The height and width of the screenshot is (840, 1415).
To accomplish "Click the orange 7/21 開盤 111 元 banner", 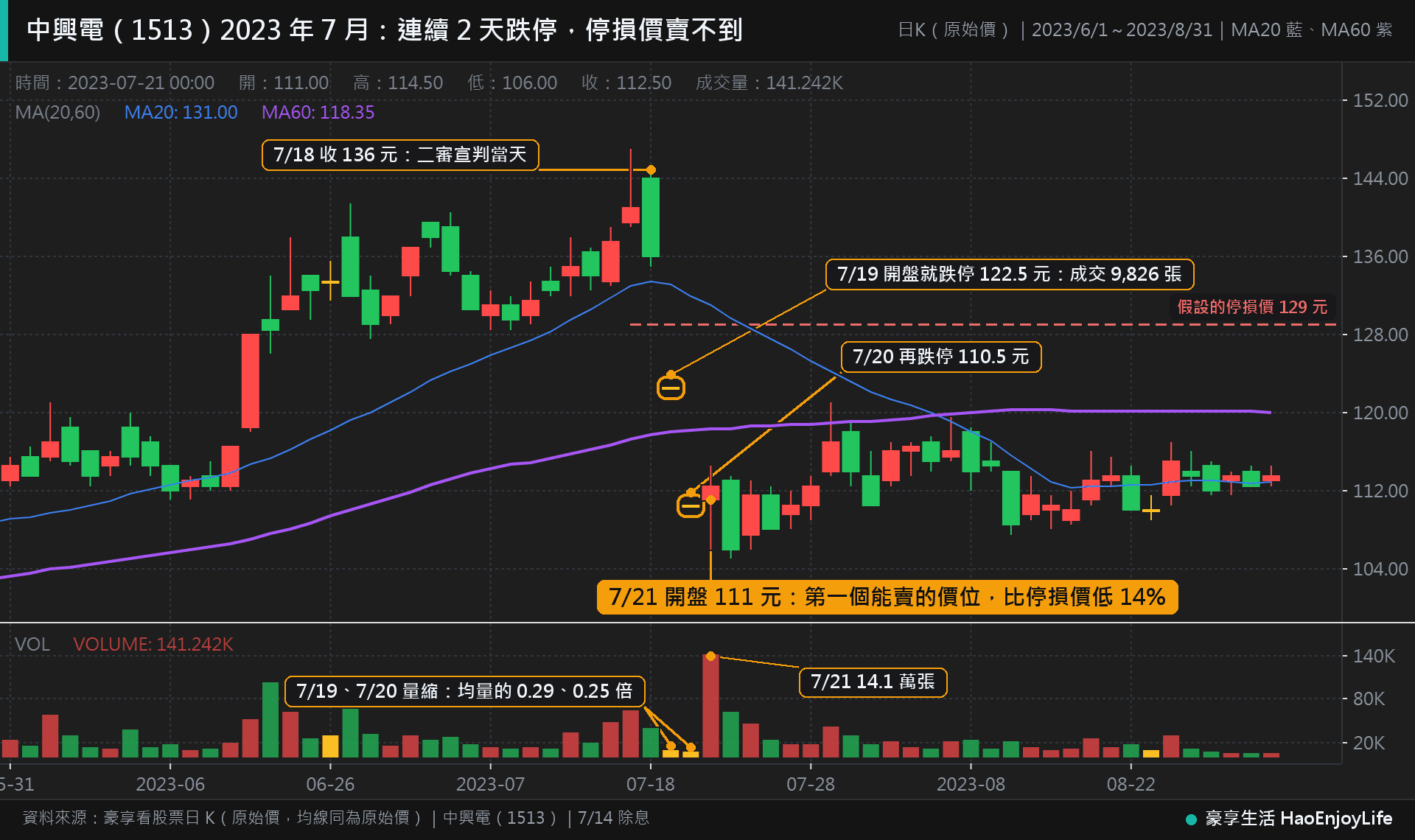I will coord(887,597).
